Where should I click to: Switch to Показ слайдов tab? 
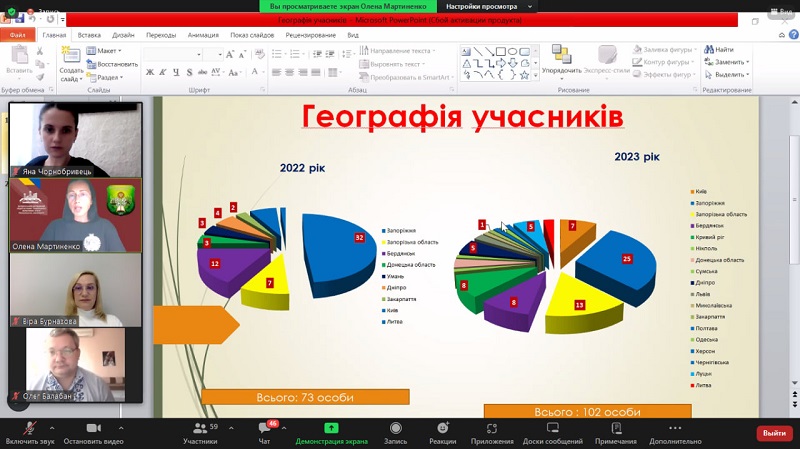[x=252, y=35]
